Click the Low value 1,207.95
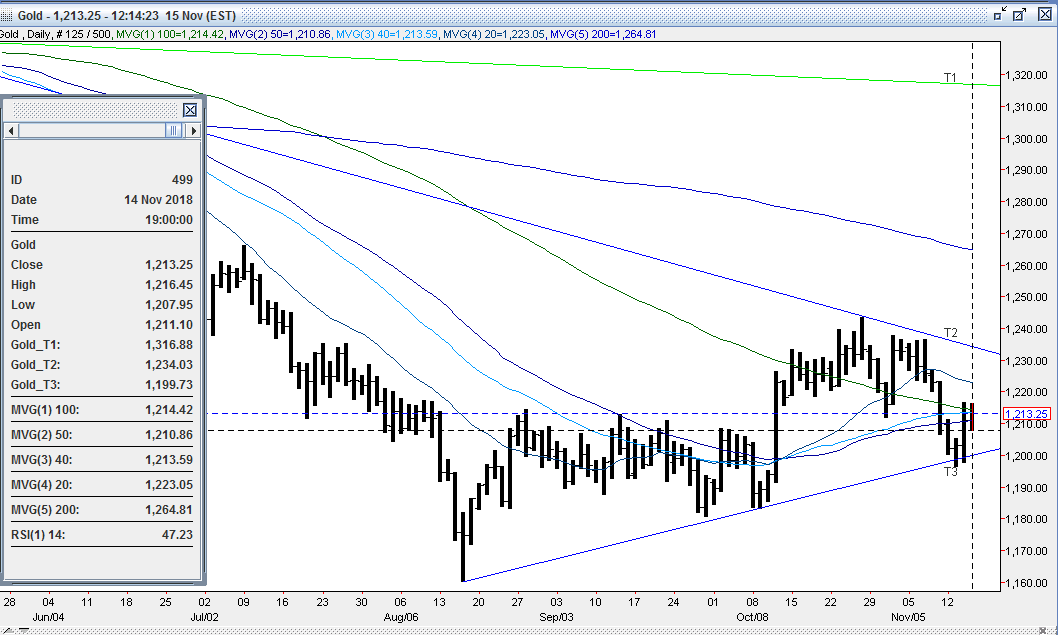Viewport: 1058px width, 635px height. pos(169,305)
